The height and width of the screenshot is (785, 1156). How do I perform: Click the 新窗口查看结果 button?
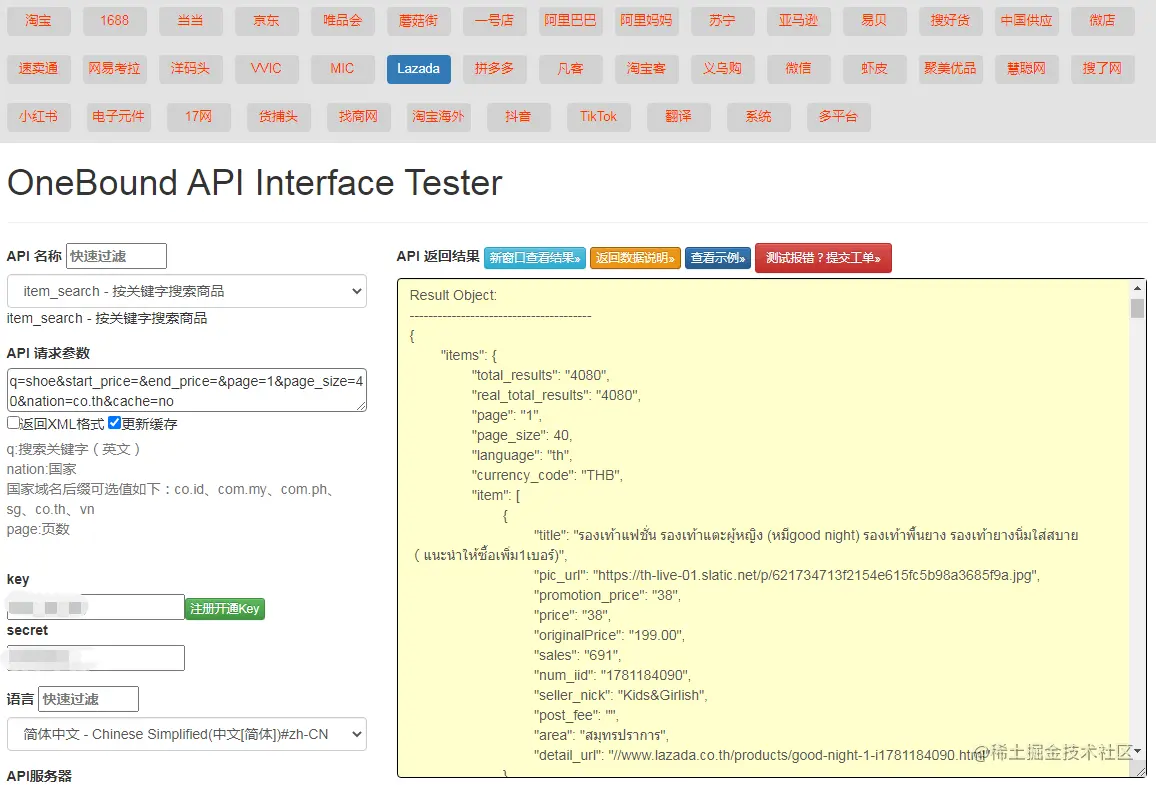535,258
